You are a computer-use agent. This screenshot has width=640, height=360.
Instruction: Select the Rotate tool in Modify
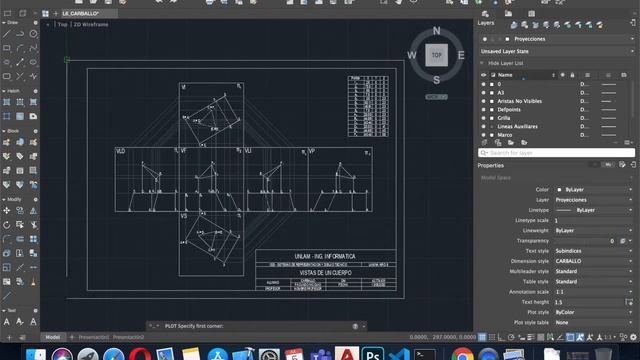(7, 225)
